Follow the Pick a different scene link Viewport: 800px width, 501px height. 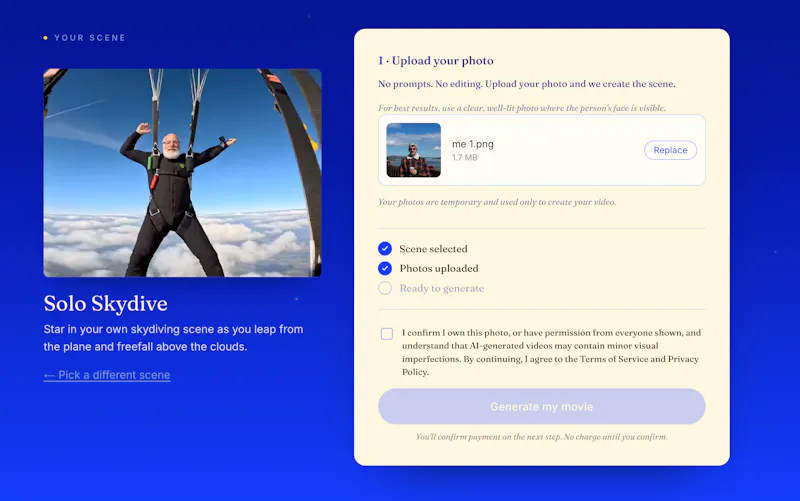pos(107,375)
